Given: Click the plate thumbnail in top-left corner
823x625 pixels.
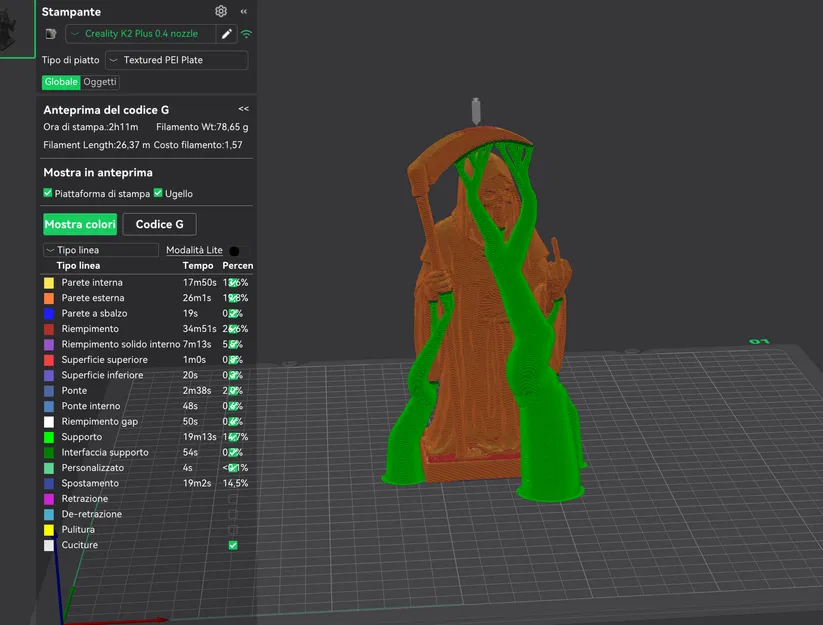Looking at the screenshot, I should 15,28.
